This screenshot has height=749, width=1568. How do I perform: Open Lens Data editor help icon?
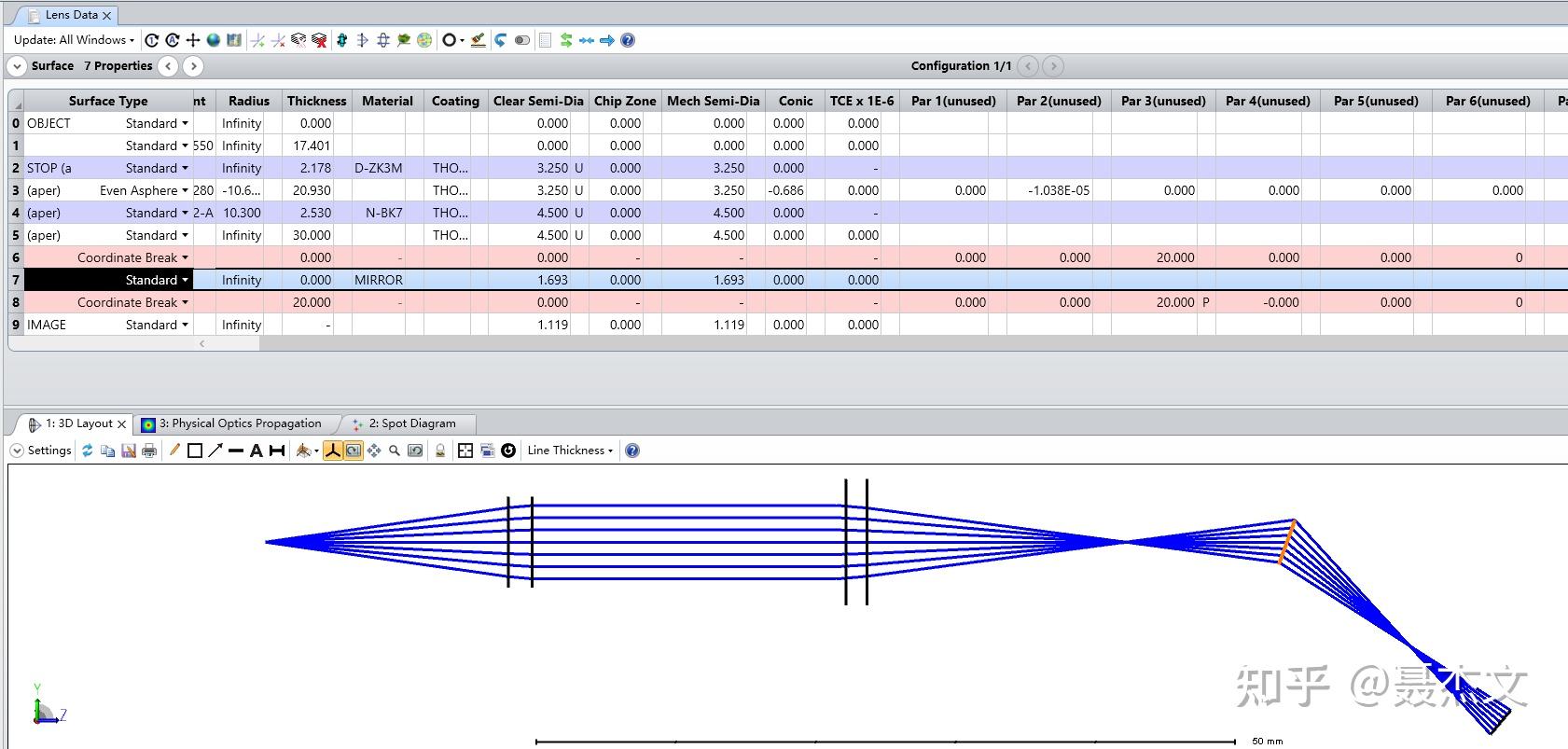coord(628,40)
